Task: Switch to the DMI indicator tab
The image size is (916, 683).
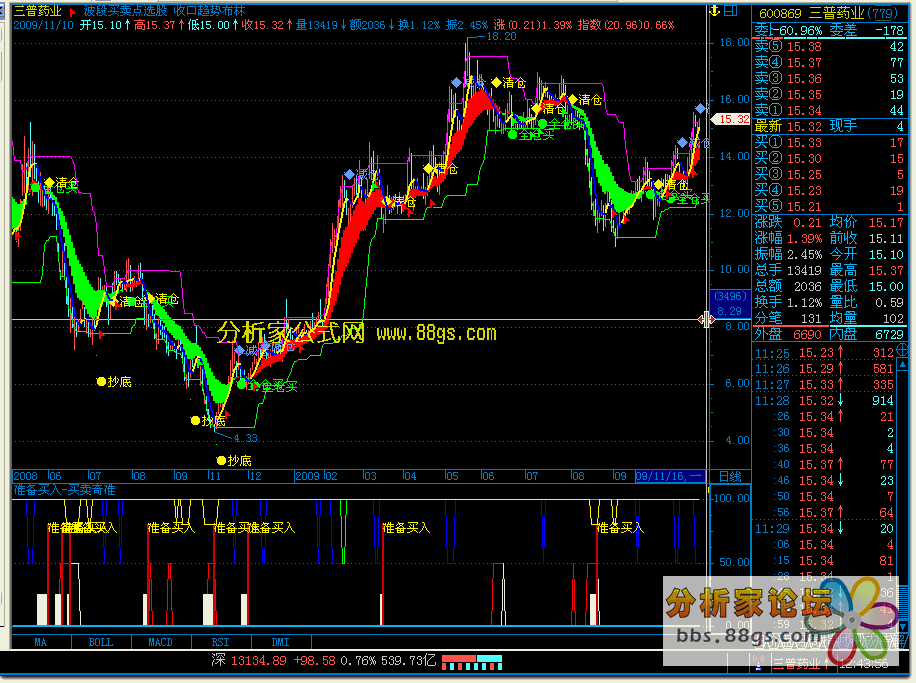Action: [x=281, y=642]
